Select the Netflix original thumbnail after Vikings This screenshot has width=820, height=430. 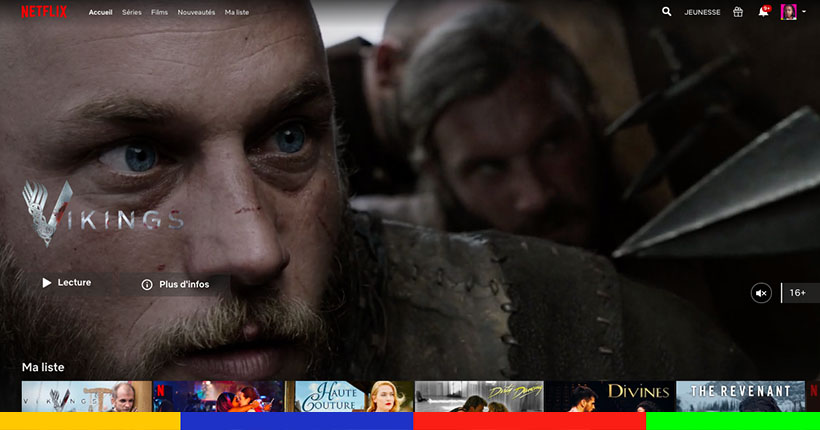218,396
